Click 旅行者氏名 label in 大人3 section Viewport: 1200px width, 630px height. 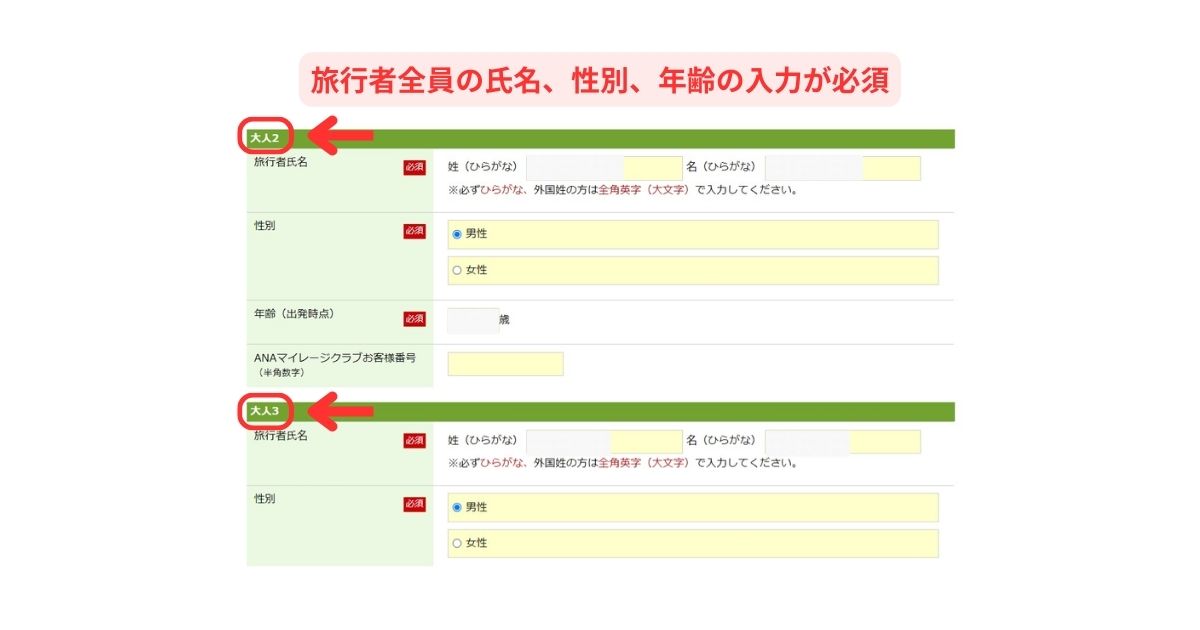pos(281,436)
